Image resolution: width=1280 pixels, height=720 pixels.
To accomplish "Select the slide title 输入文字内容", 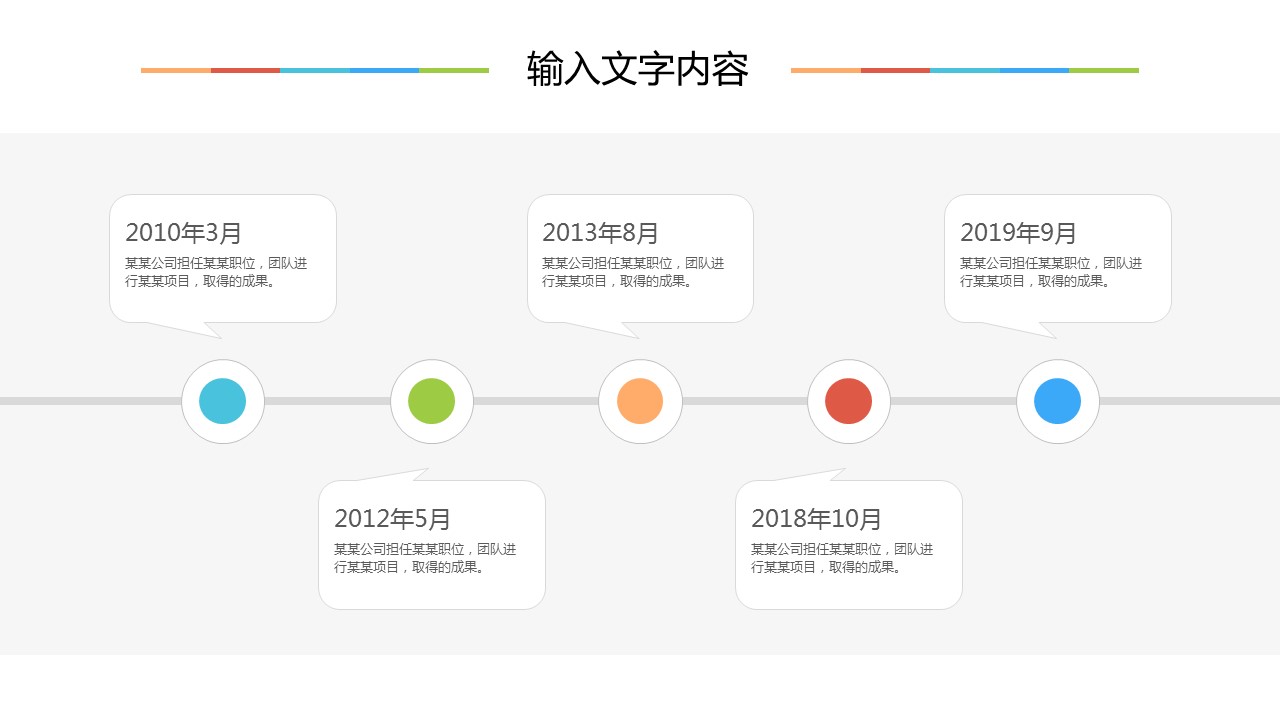I will tap(638, 70).
